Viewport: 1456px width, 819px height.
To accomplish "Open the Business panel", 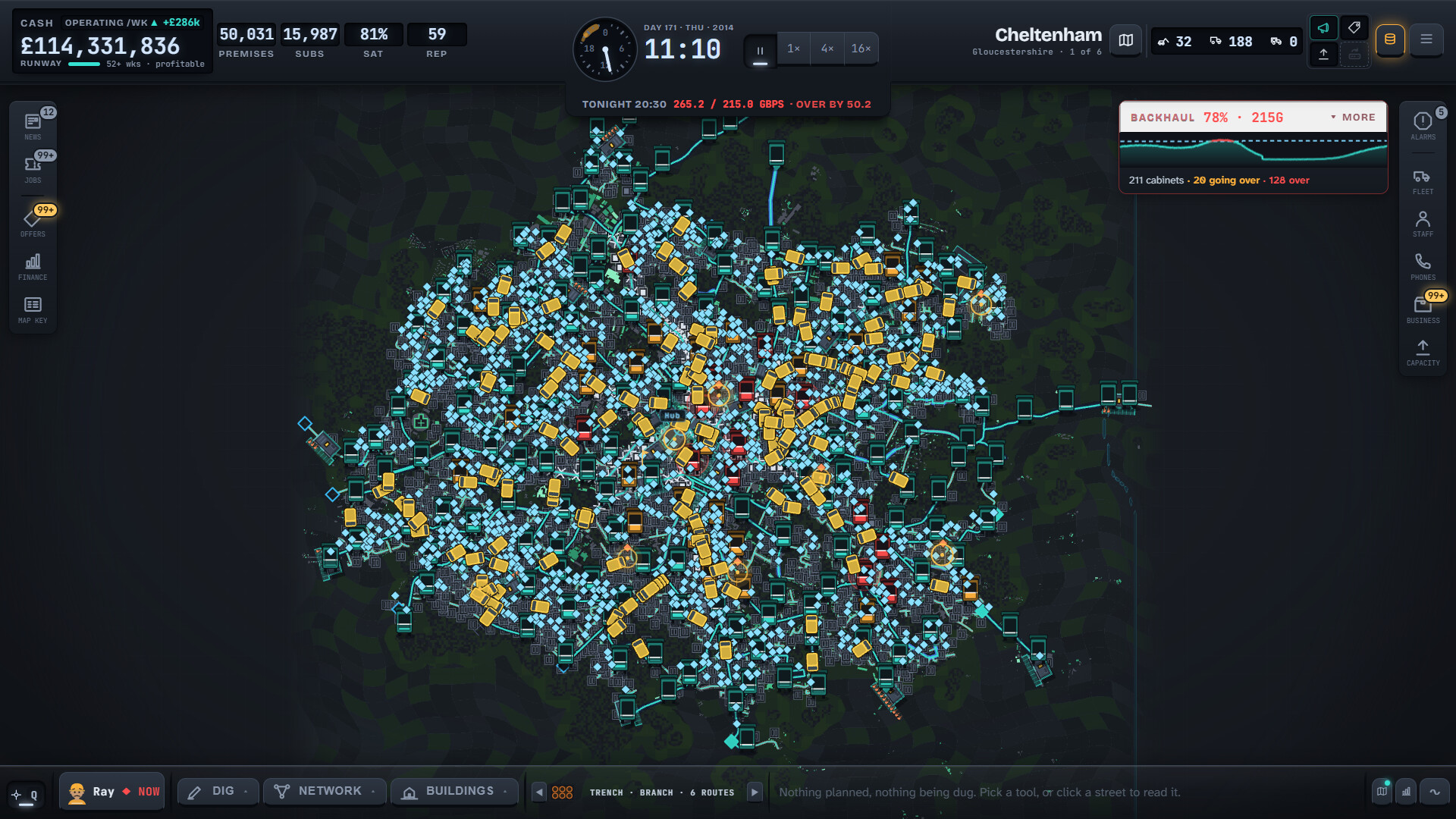I will (x=1423, y=309).
